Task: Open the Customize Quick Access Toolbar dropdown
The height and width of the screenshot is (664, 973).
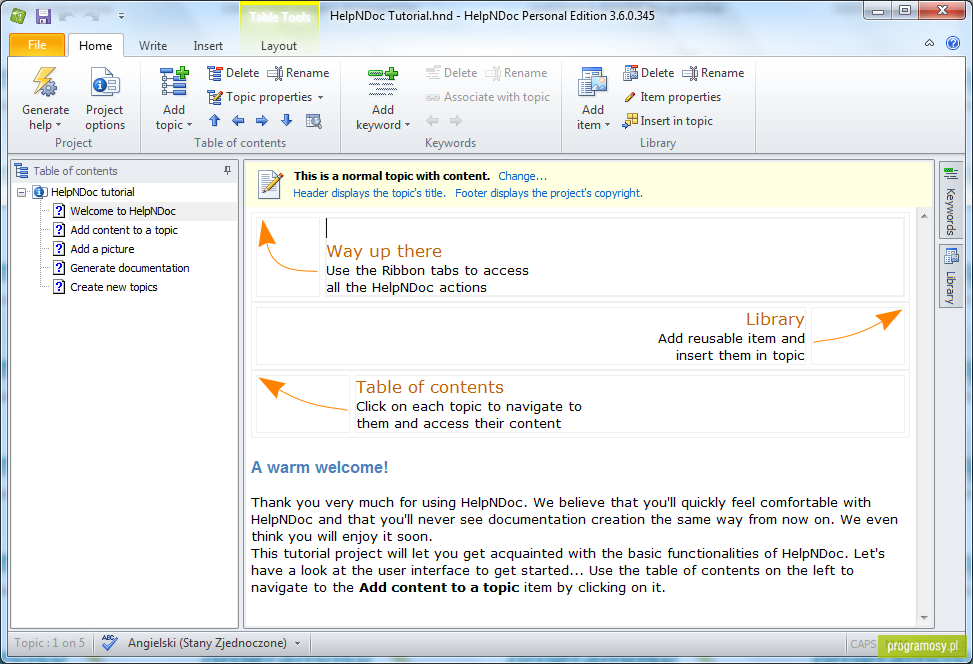Action: tap(121, 16)
